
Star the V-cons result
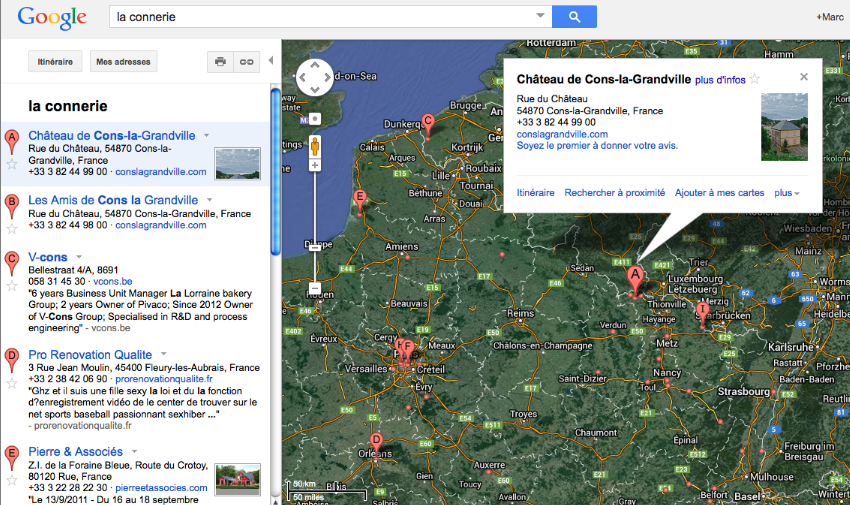pyautogui.click(x=11, y=286)
